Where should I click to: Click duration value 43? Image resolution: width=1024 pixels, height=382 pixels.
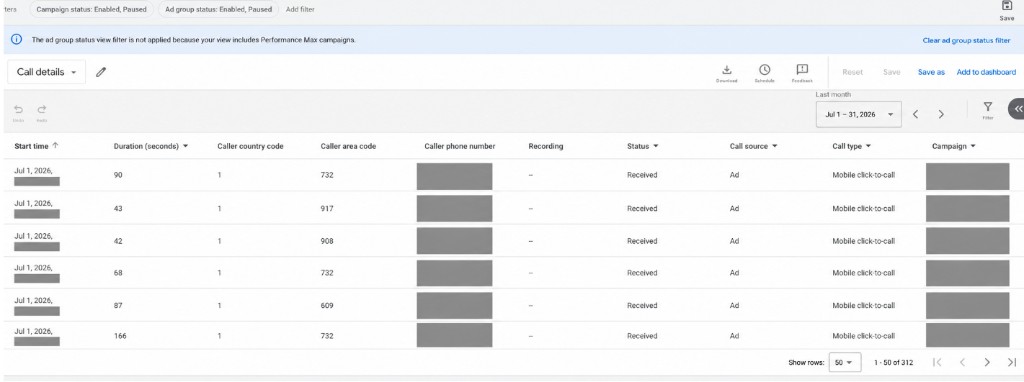click(118, 208)
